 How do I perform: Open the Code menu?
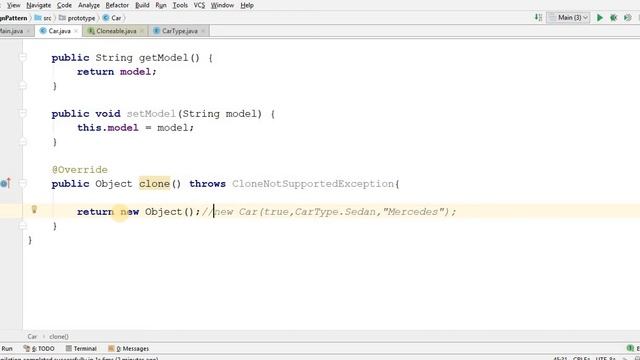64,5
